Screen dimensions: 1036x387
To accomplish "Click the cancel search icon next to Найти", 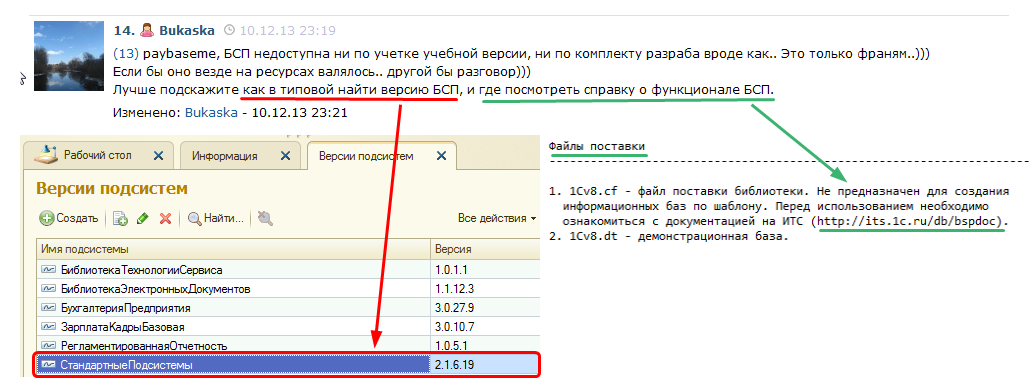I will pyautogui.click(x=266, y=218).
